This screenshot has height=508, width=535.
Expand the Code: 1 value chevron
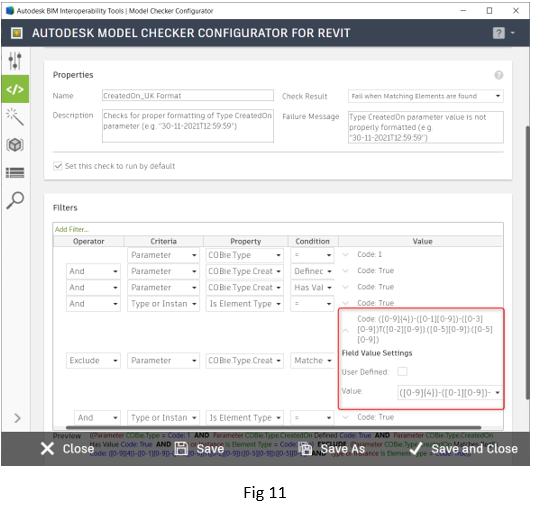click(x=345, y=255)
